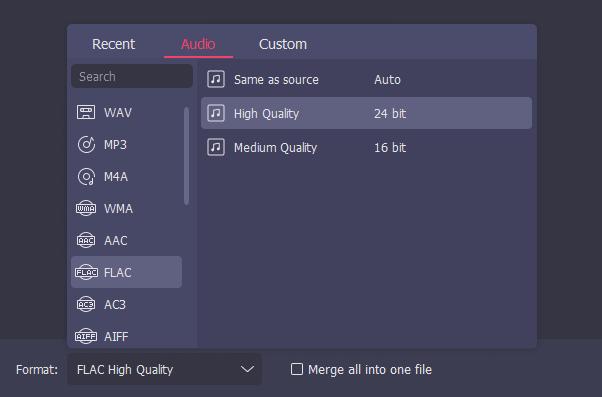The image size is (602, 397).
Task: Select the AC3 label
Action: [x=115, y=304]
